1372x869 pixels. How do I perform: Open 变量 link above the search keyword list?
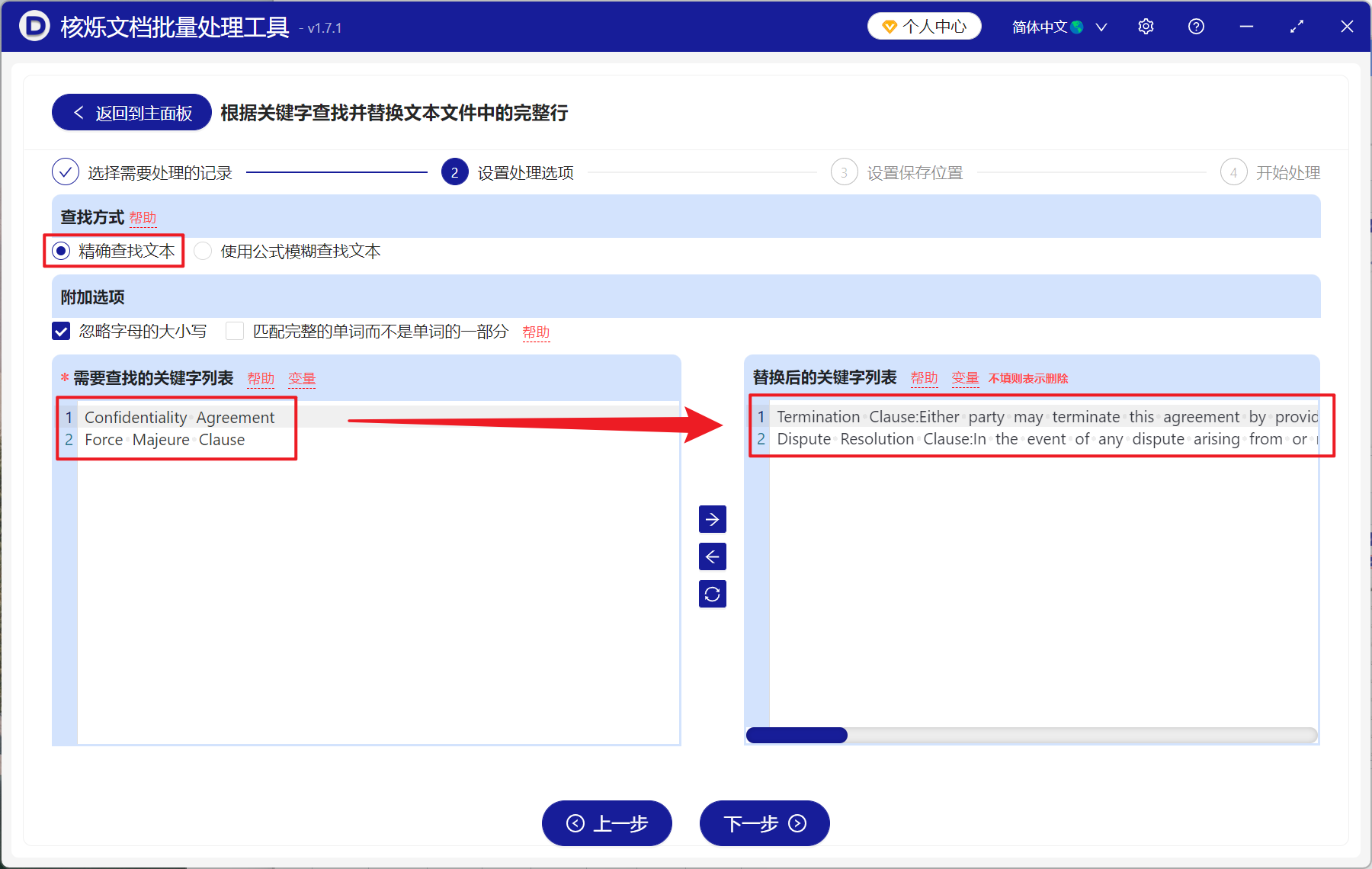pos(302,378)
